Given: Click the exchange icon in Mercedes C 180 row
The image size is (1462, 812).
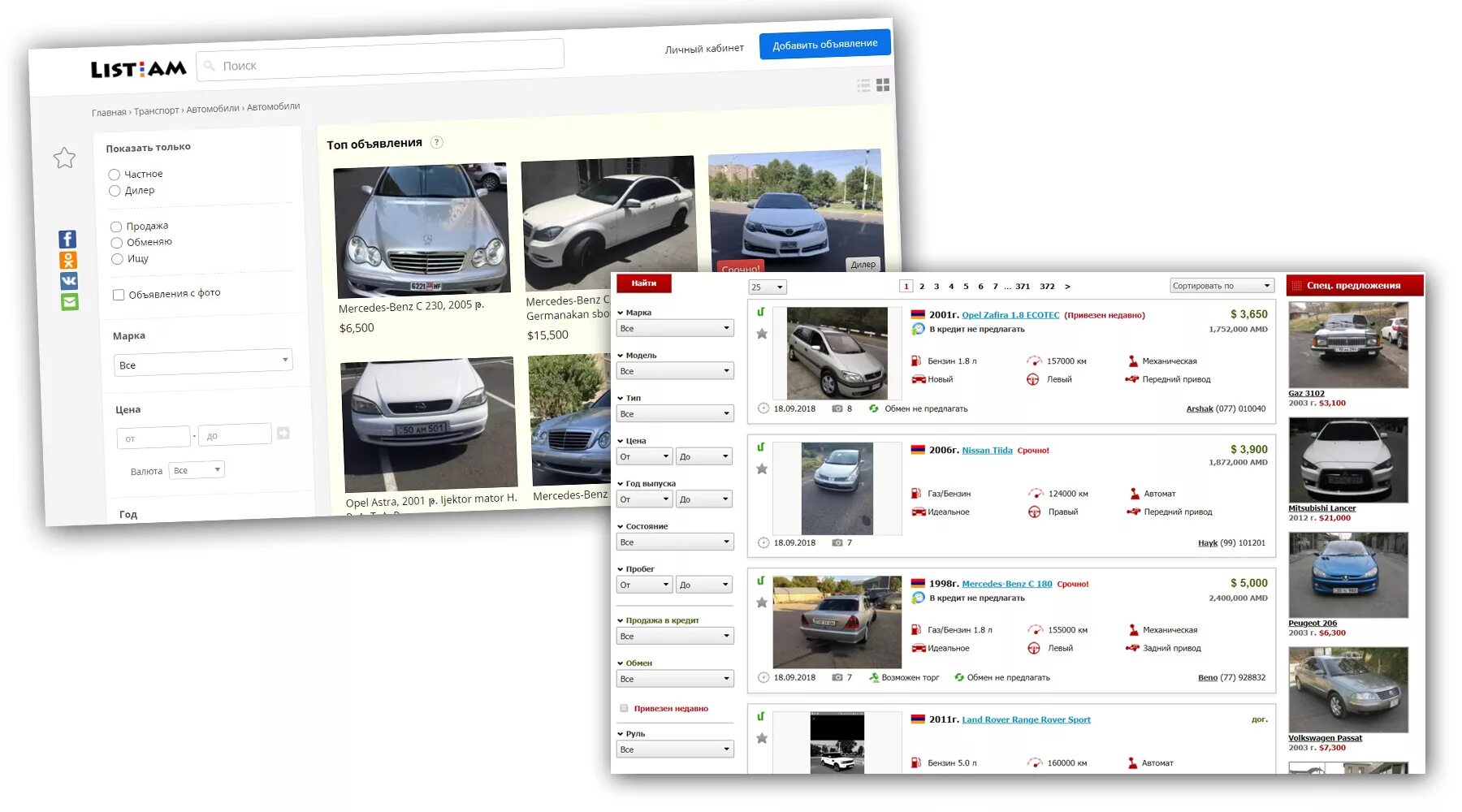Looking at the screenshot, I should [959, 677].
